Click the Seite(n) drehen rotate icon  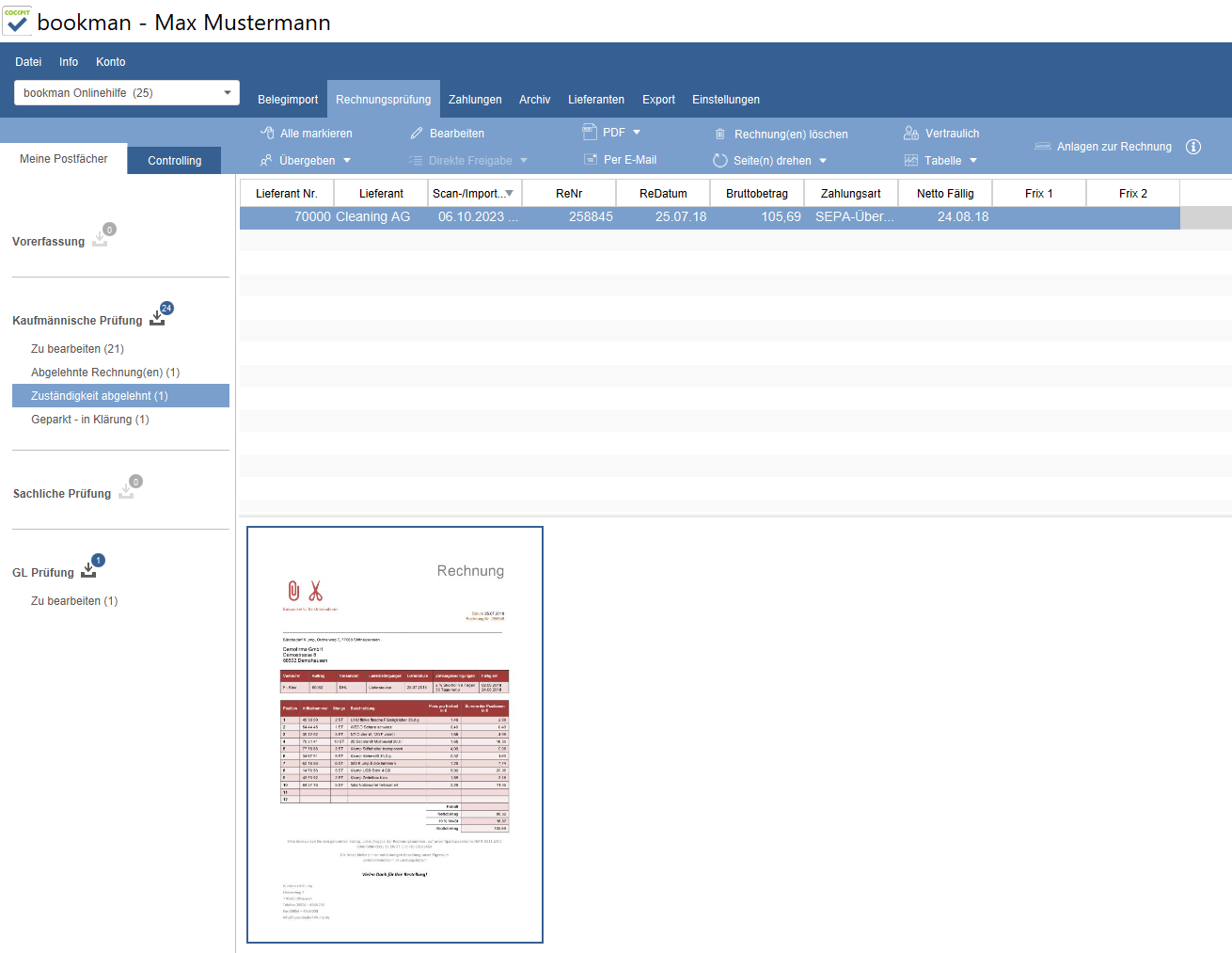720,161
